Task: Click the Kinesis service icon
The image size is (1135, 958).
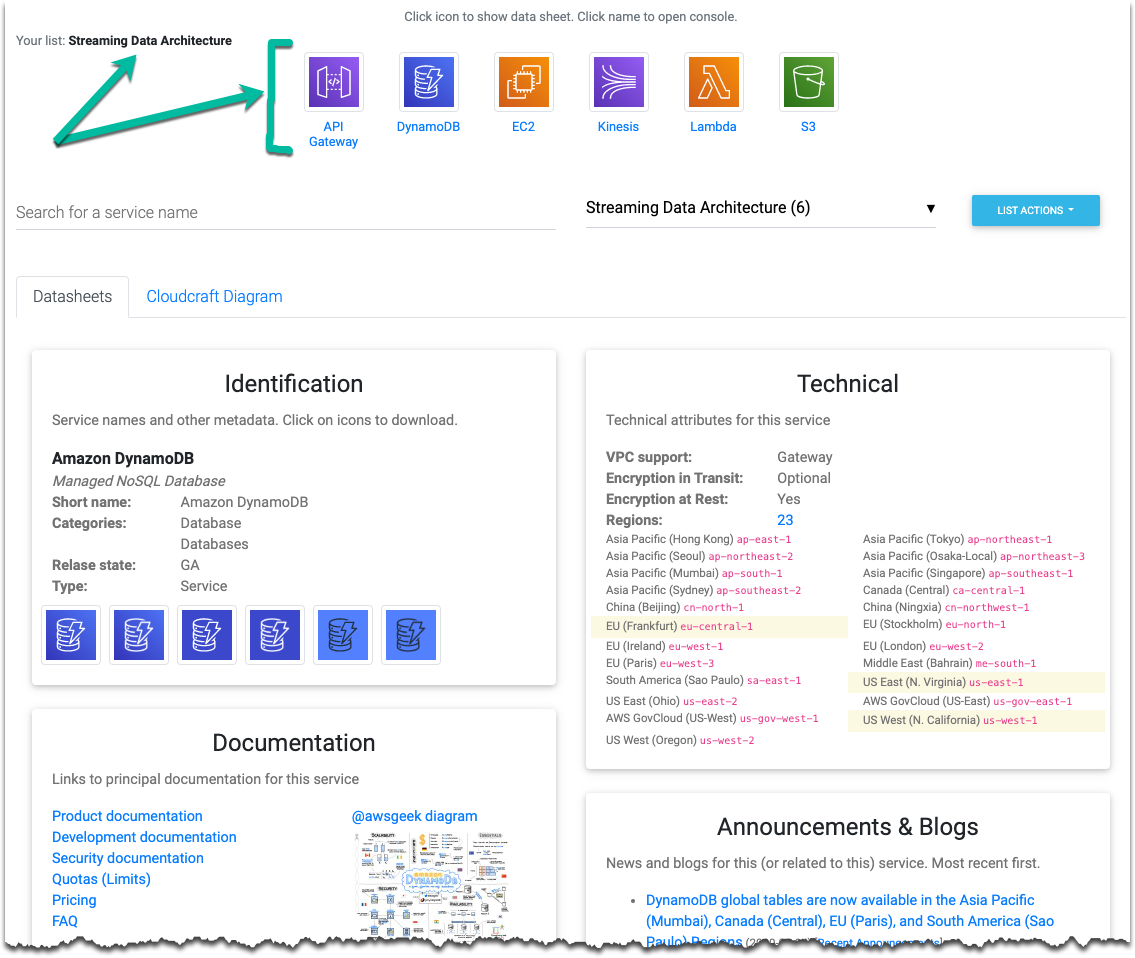Action: (x=618, y=82)
